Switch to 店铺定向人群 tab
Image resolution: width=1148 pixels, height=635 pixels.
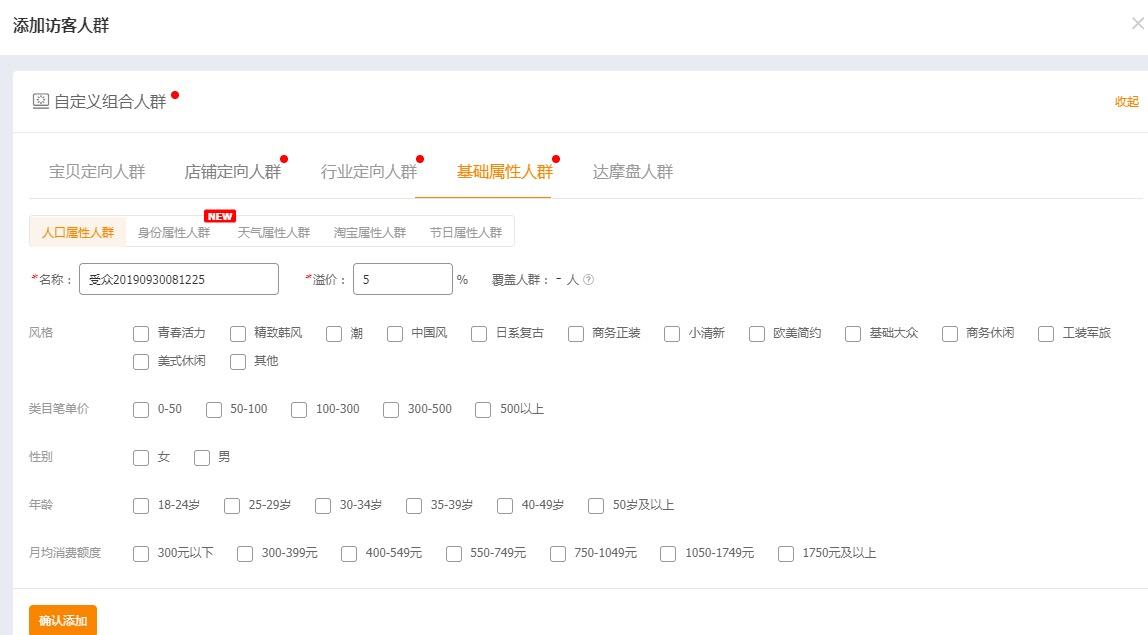click(233, 171)
